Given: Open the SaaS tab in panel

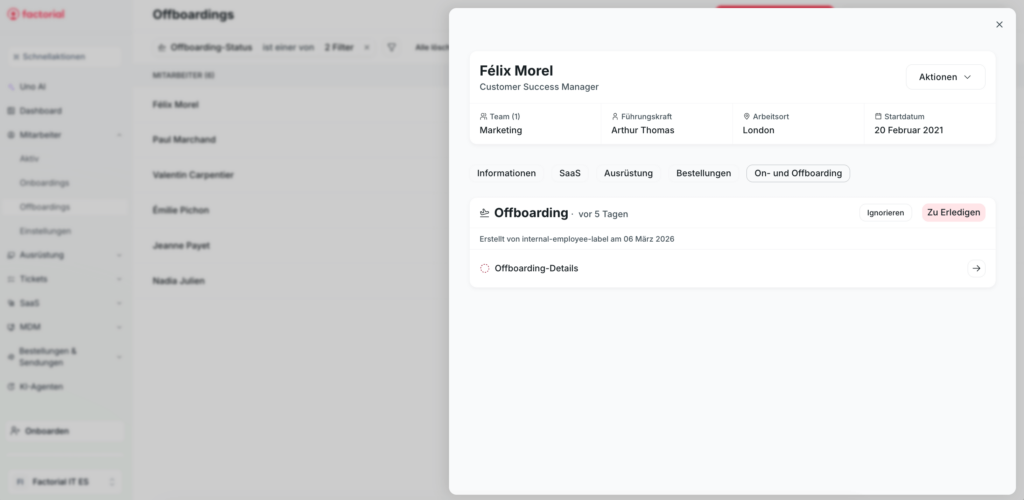Looking at the screenshot, I should [570, 173].
